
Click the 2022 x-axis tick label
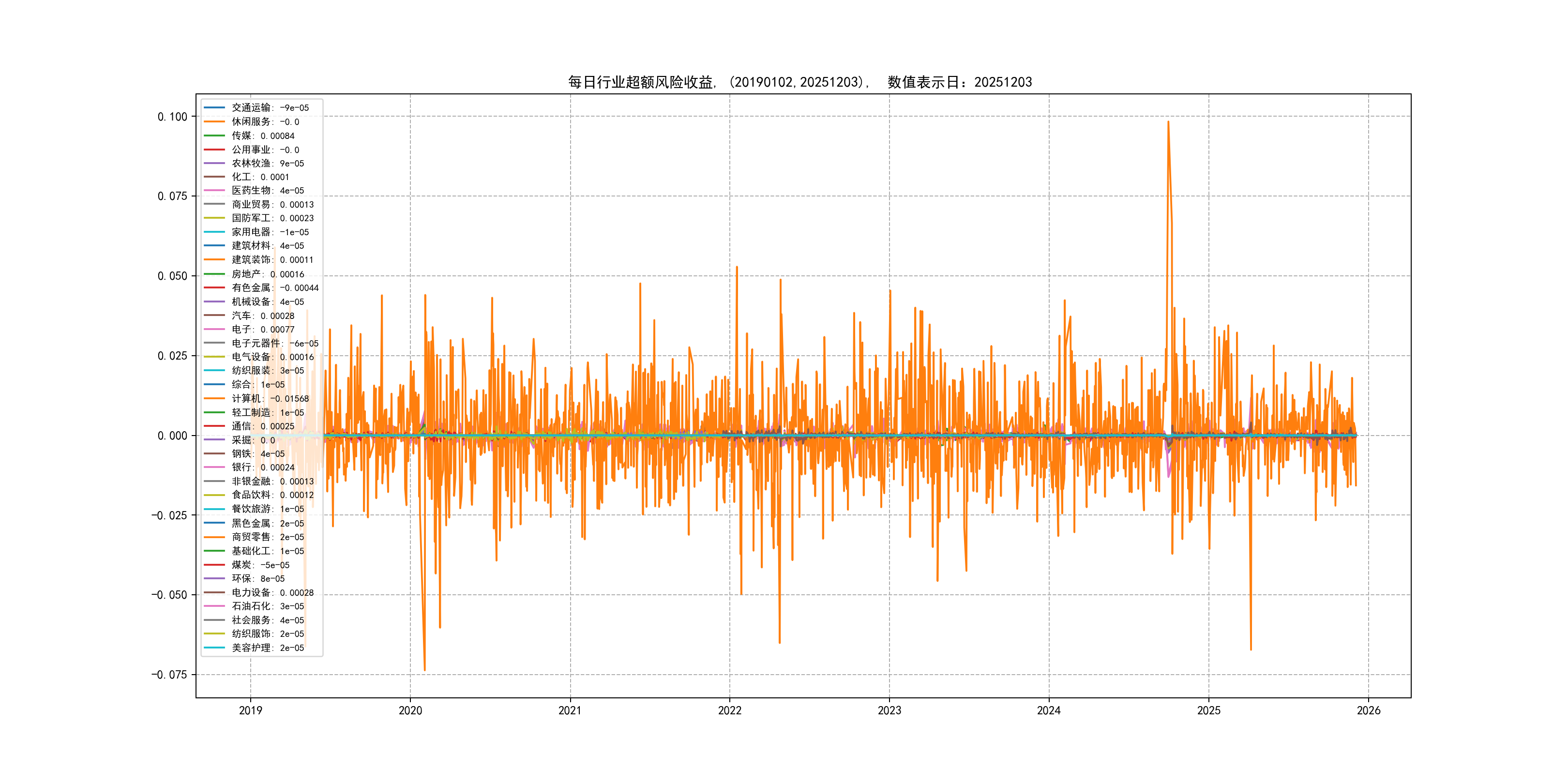[729, 710]
